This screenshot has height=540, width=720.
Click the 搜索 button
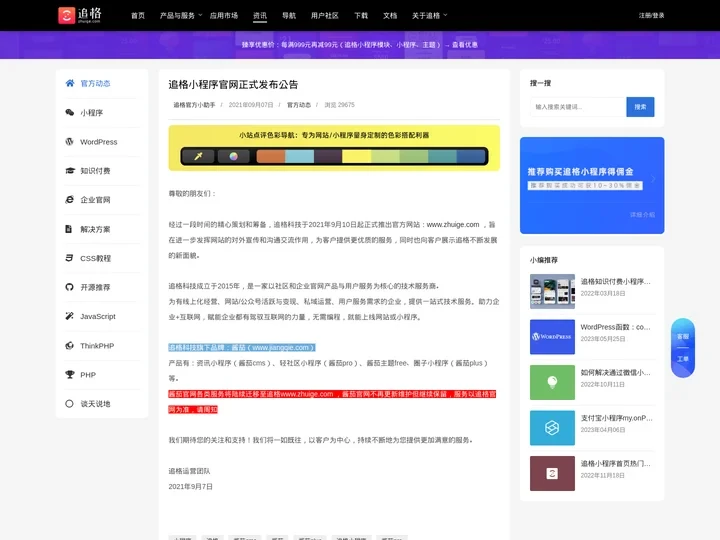[640, 107]
